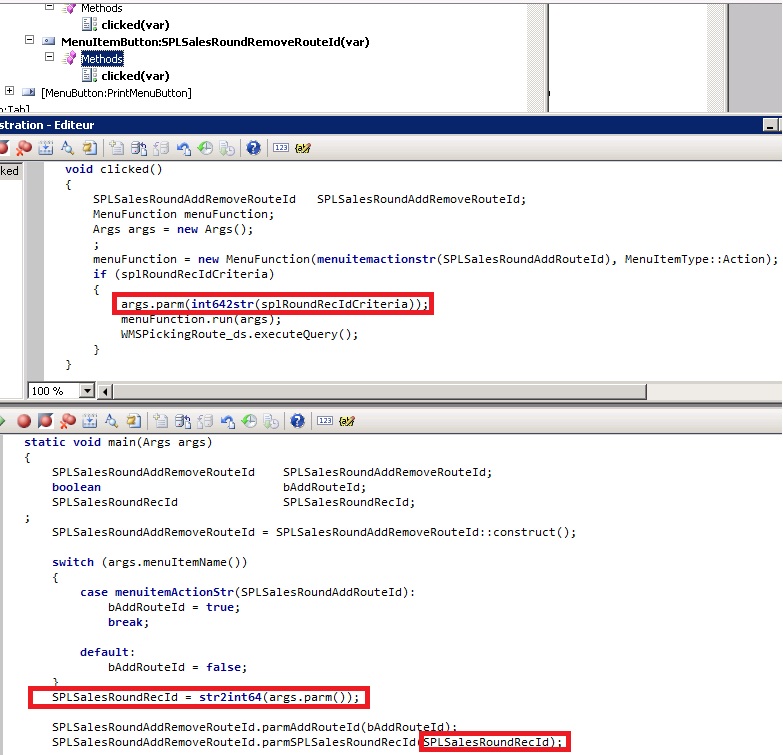Enable/disable breakpoint icon in main() editor toolbar
The image size is (783, 755).
[x=45, y=421]
